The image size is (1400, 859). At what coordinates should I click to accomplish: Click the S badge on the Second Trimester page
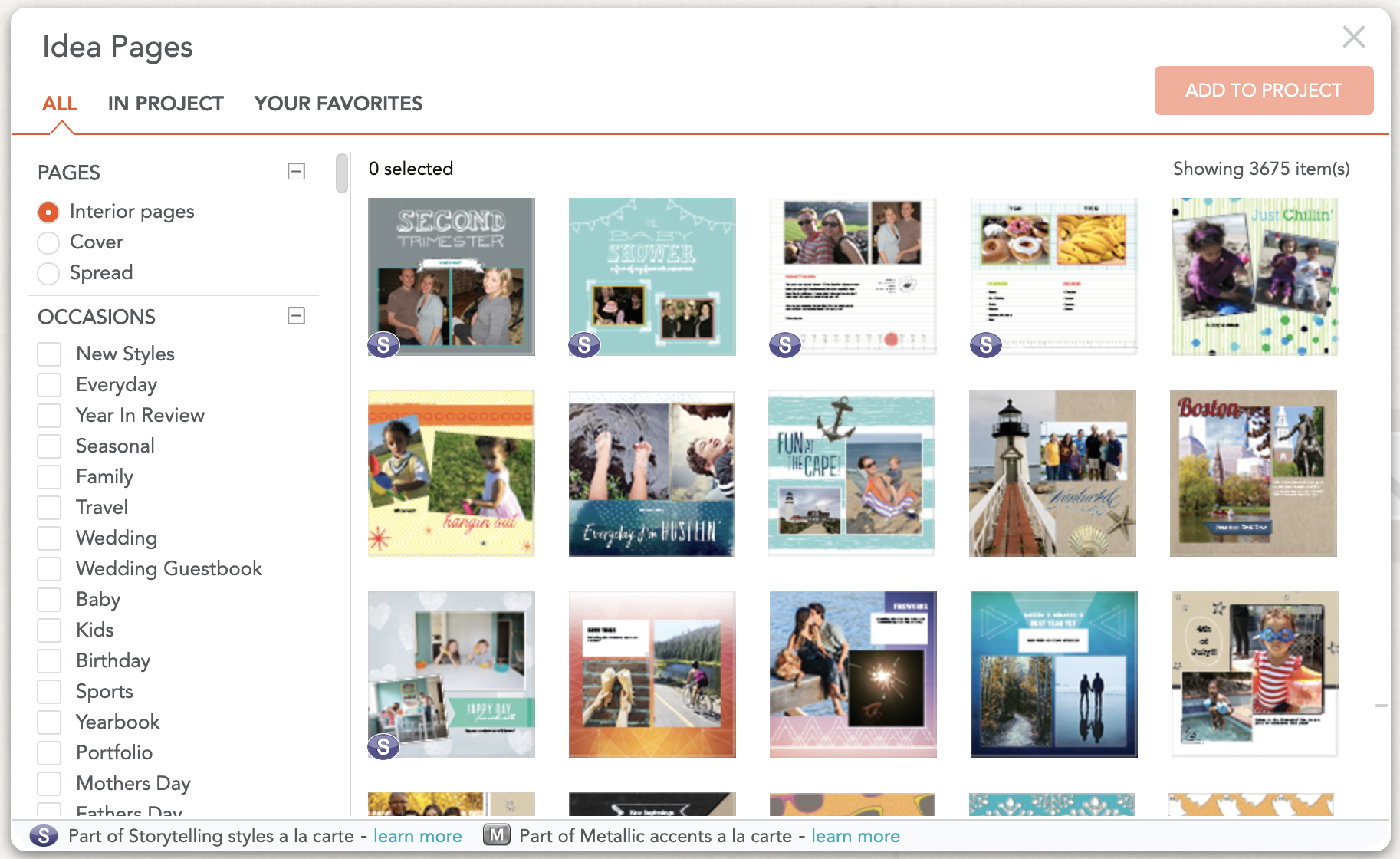click(383, 345)
